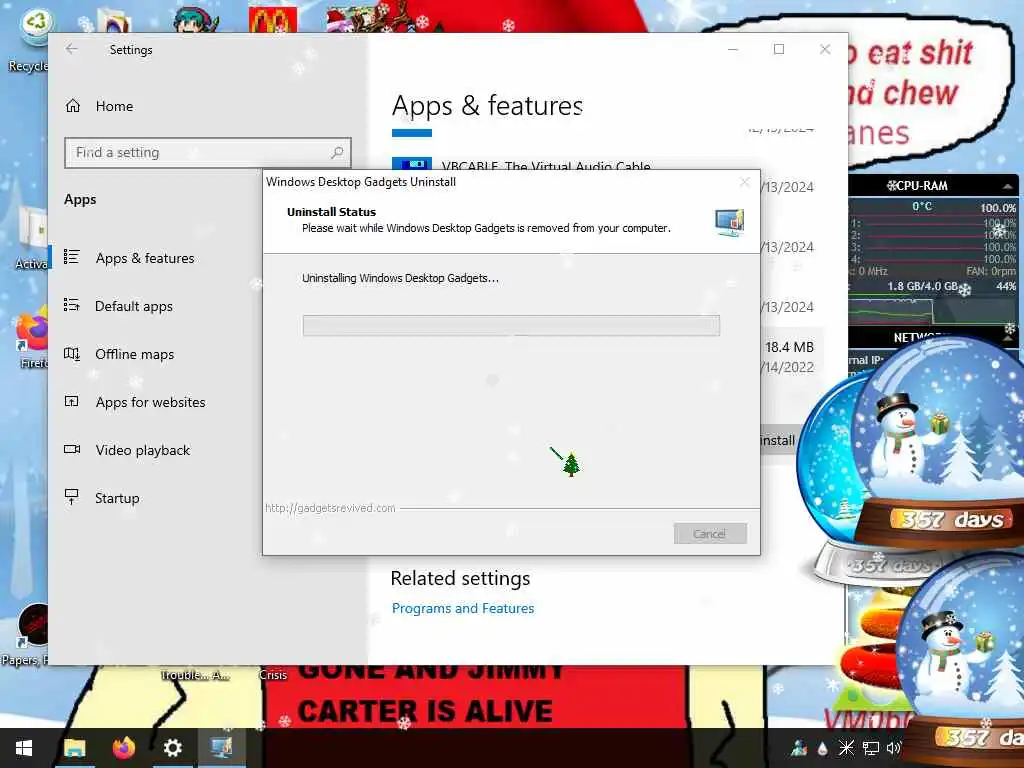Image resolution: width=1024 pixels, height=768 pixels.
Task: Click the Video playback icon
Action: pyautogui.click(x=72, y=449)
